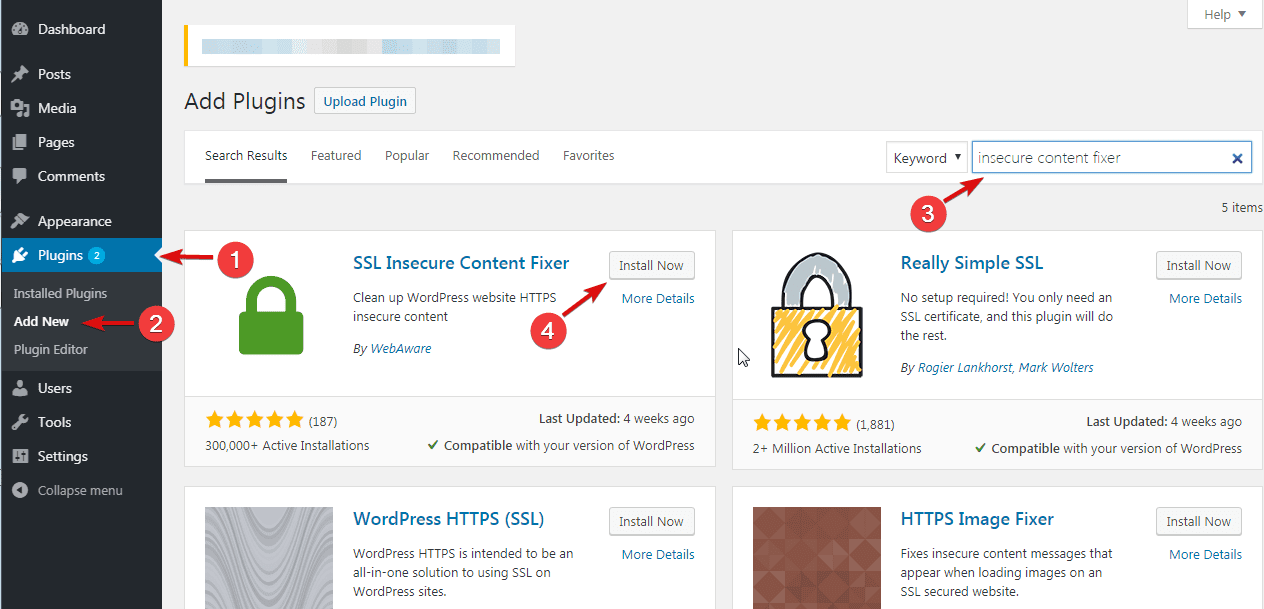Open the Comments menu item

[81, 176]
